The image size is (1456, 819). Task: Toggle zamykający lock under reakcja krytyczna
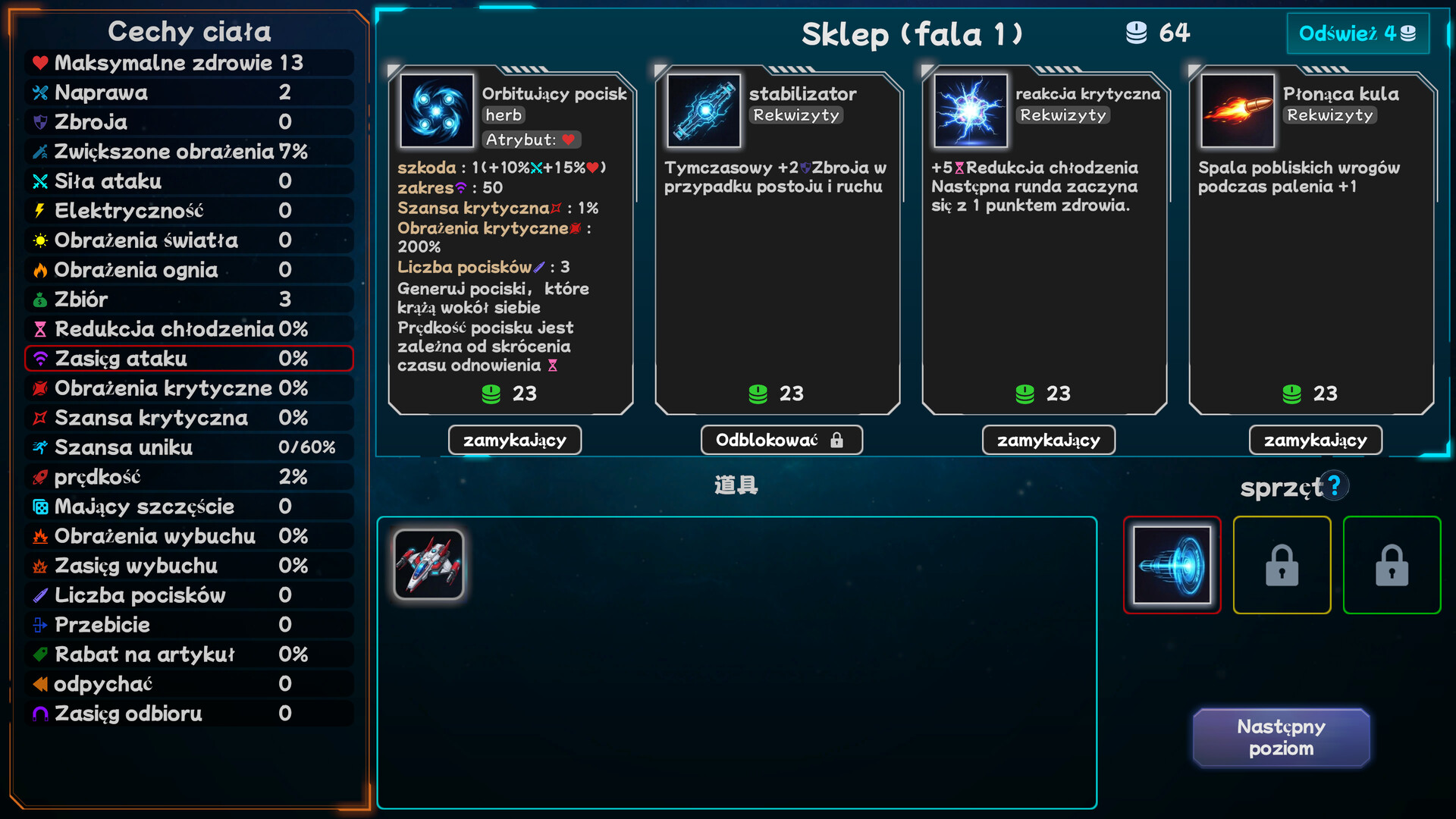[1049, 440]
